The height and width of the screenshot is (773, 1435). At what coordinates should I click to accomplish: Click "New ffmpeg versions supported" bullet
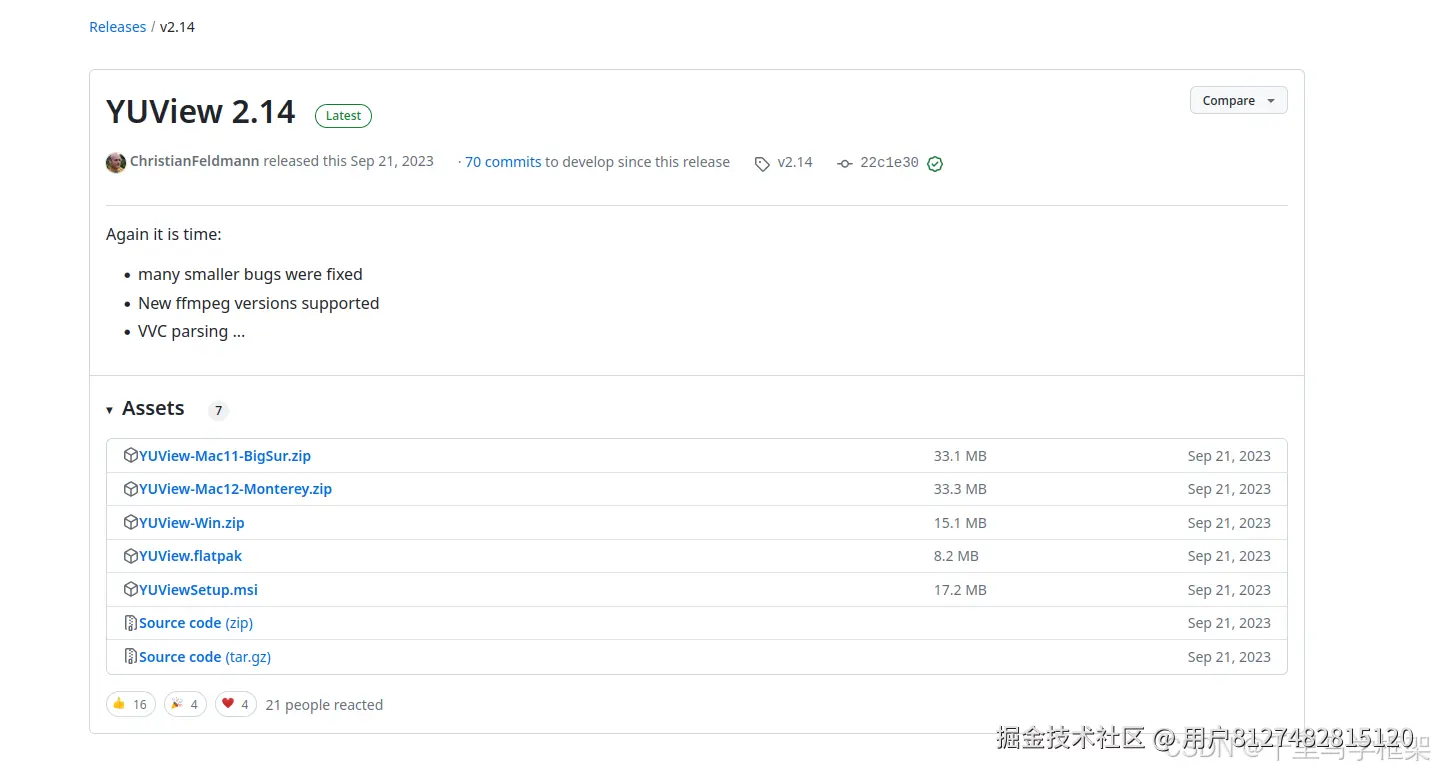(259, 303)
